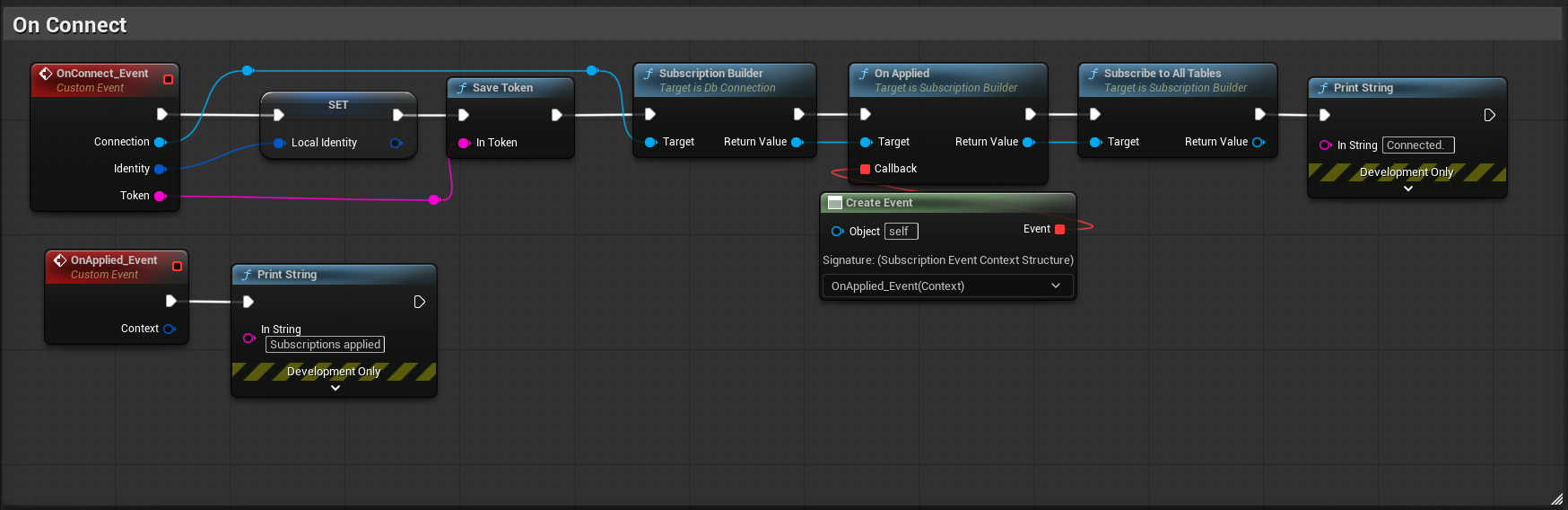Click the In Token pin on Save Token
The image size is (1568, 510).
pyautogui.click(x=464, y=143)
